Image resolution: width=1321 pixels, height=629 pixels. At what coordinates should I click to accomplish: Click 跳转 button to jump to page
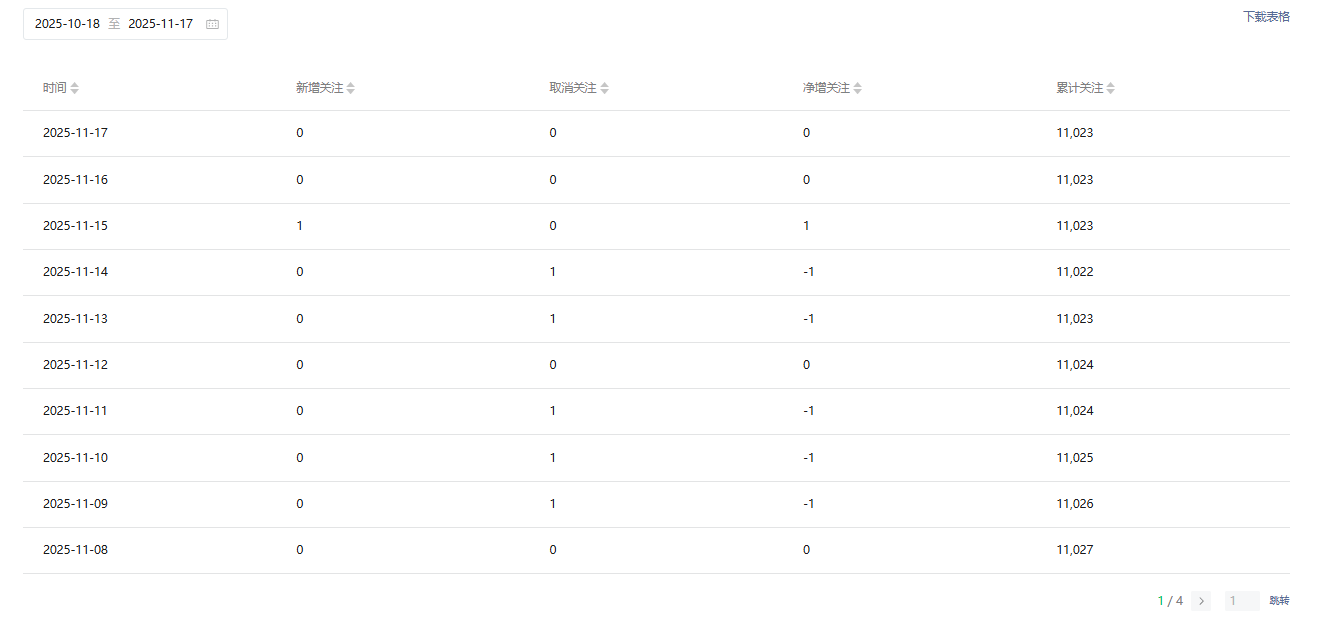(1279, 601)
